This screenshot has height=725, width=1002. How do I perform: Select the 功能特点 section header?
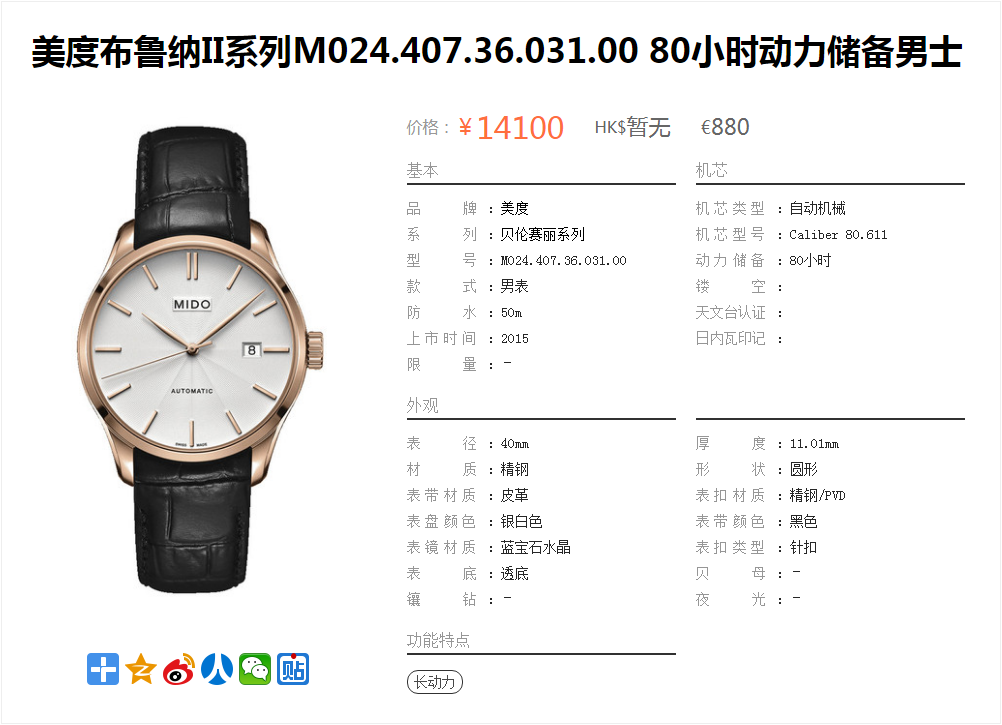[438, 640]
